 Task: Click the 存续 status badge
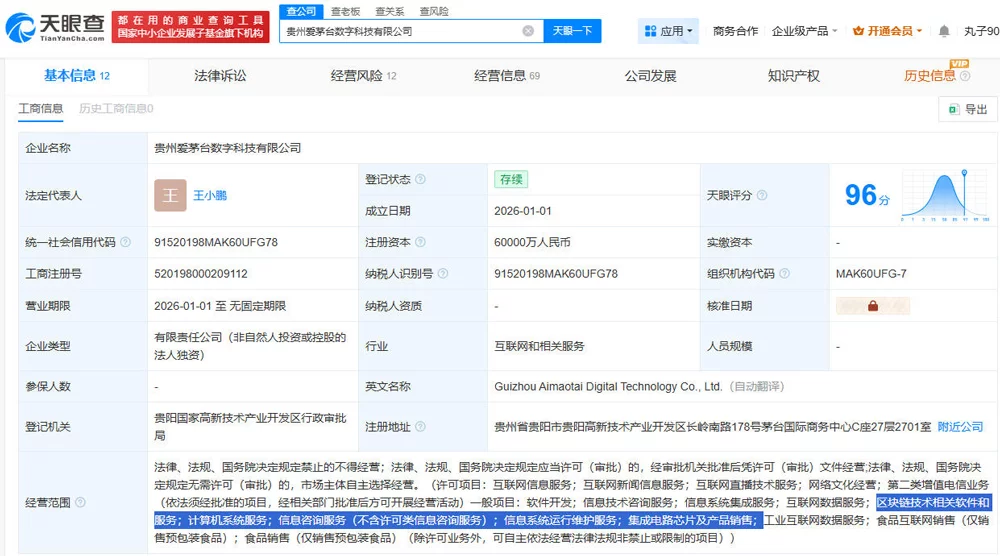[511, 179]
